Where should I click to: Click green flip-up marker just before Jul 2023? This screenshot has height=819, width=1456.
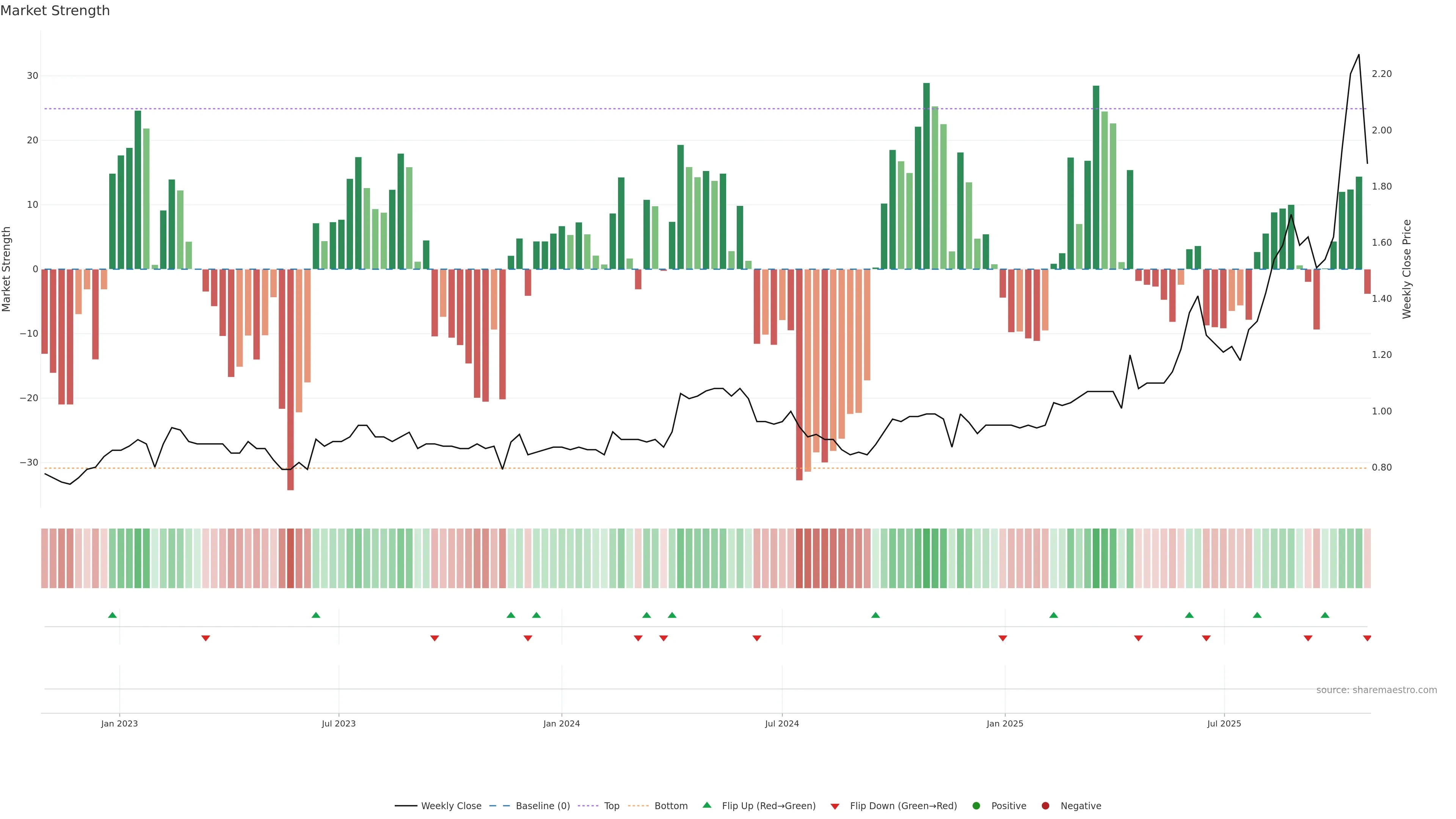(x=316, y=615)
